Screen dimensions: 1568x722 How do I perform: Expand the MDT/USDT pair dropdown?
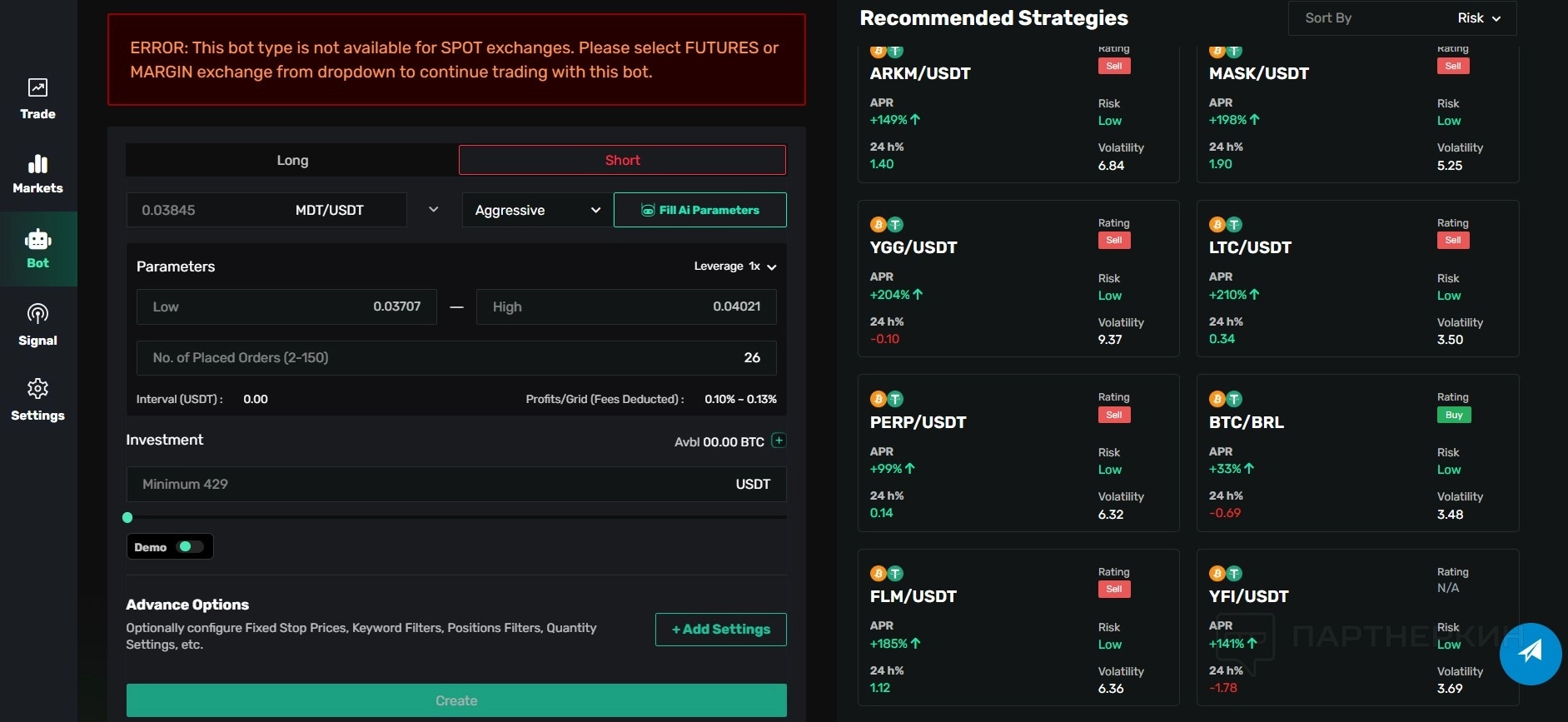coord(433,210)
